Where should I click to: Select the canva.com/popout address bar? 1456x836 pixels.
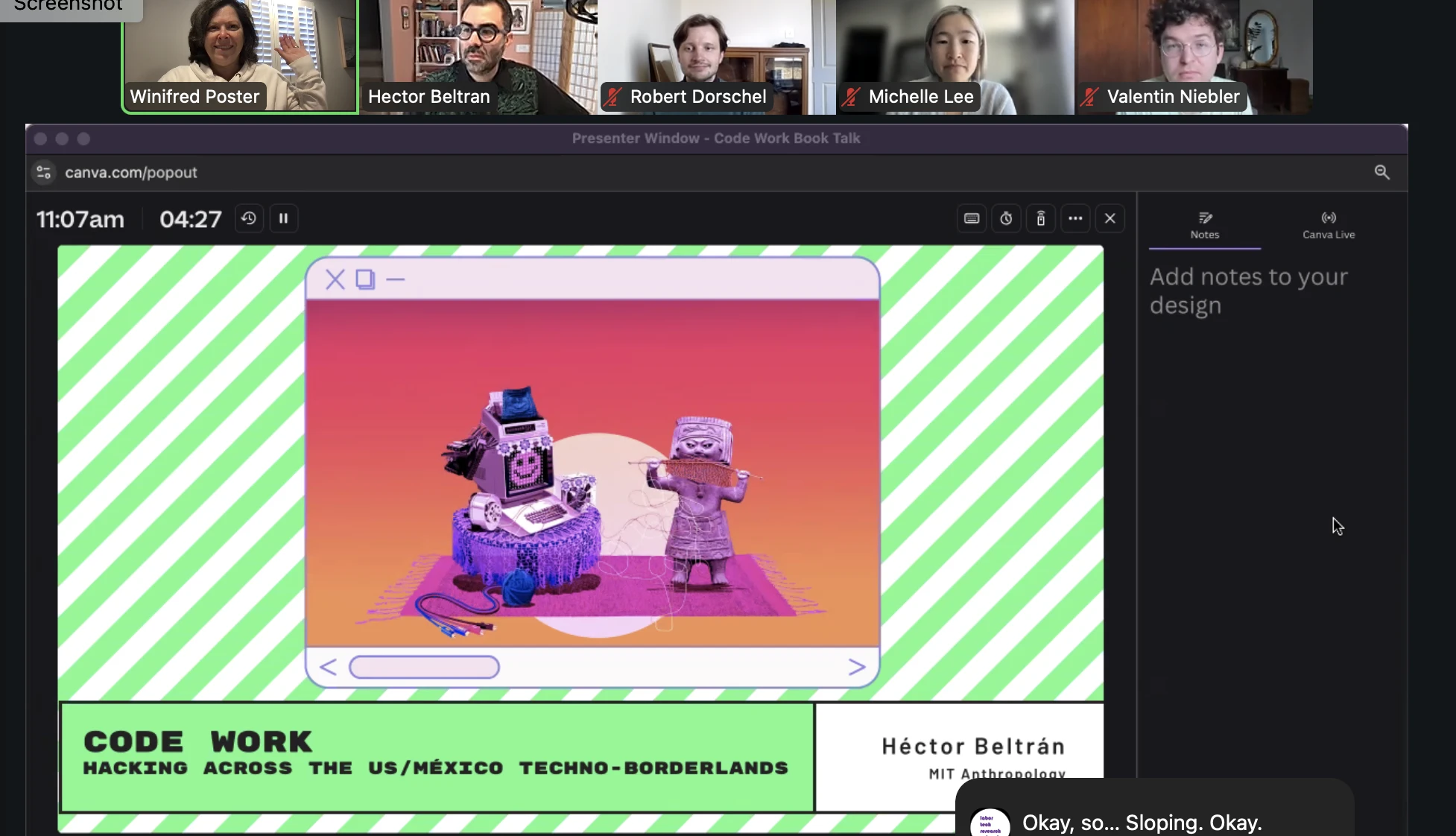(x=131, y=172)
